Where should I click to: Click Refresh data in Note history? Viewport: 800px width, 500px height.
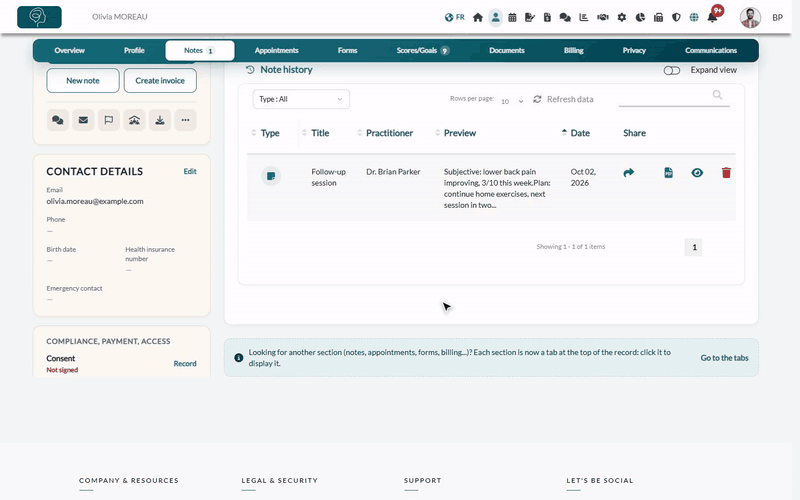pos(563,99)
